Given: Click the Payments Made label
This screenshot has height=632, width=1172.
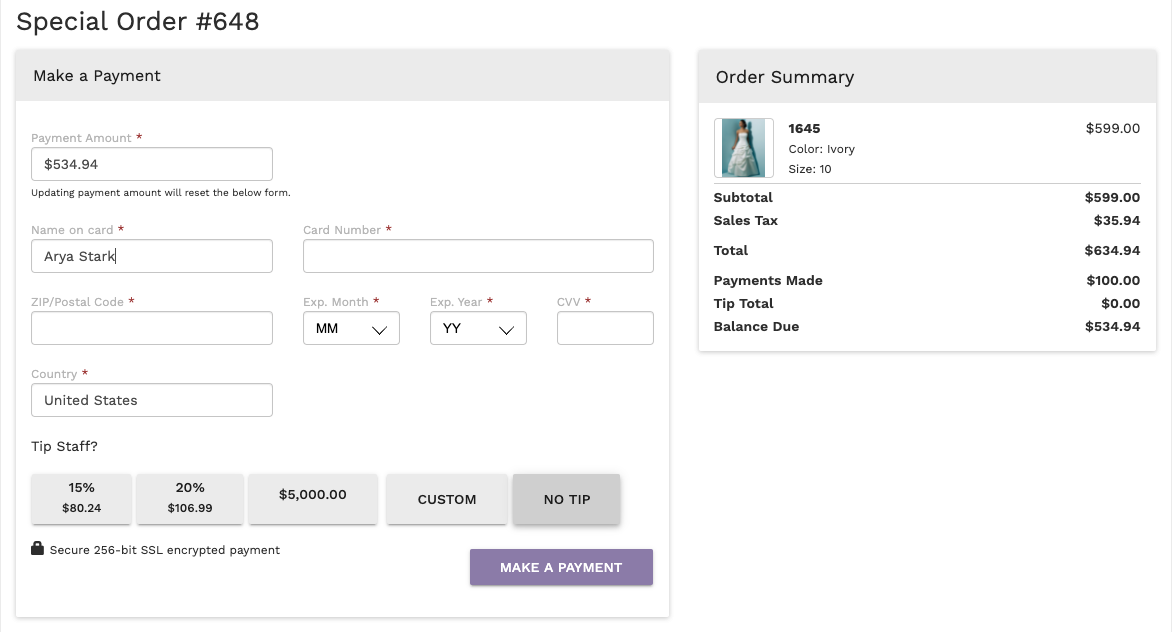Looking at the screenshot, I should pos(768,280).
